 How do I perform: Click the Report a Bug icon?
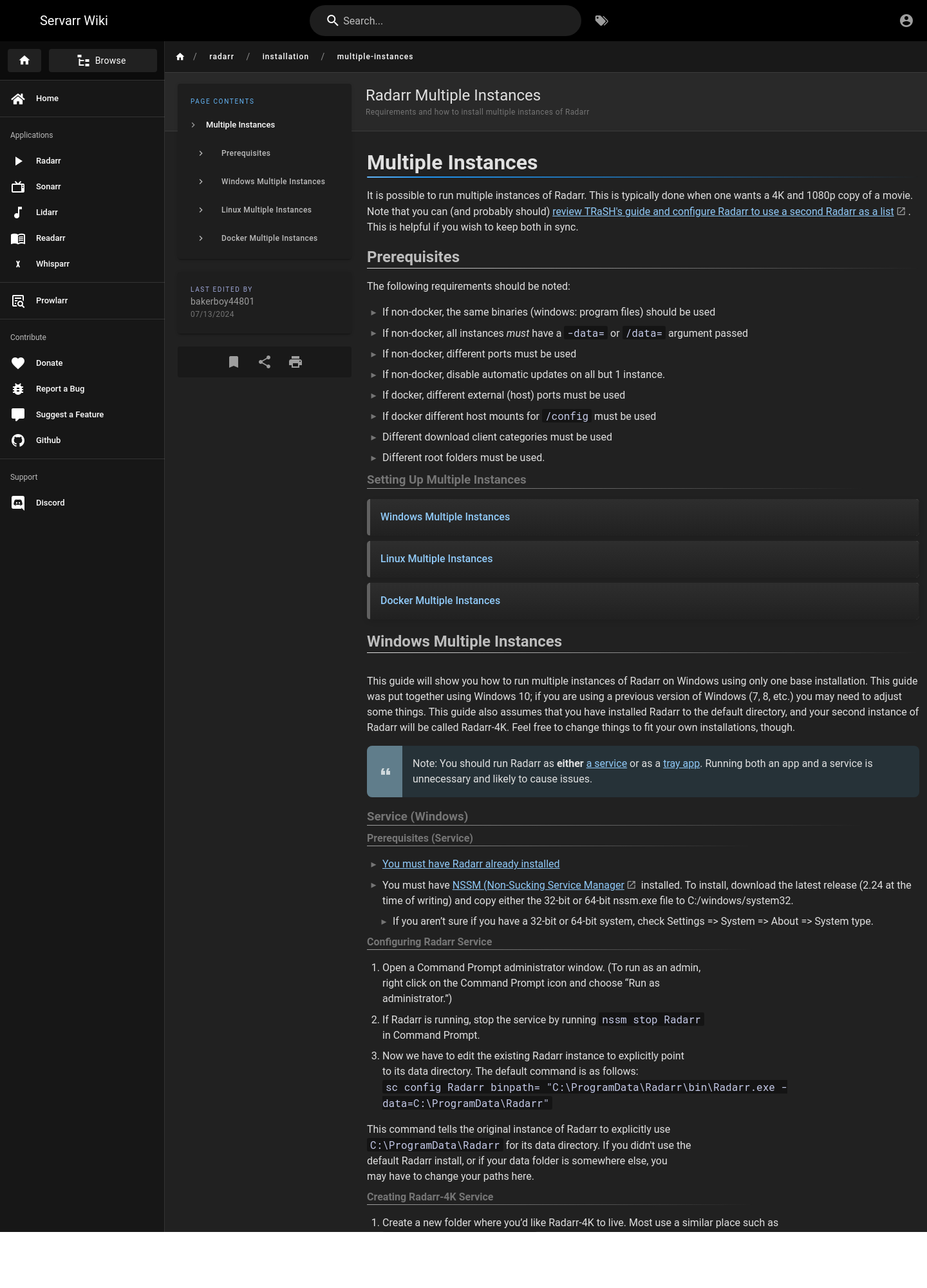click(18, 389)
